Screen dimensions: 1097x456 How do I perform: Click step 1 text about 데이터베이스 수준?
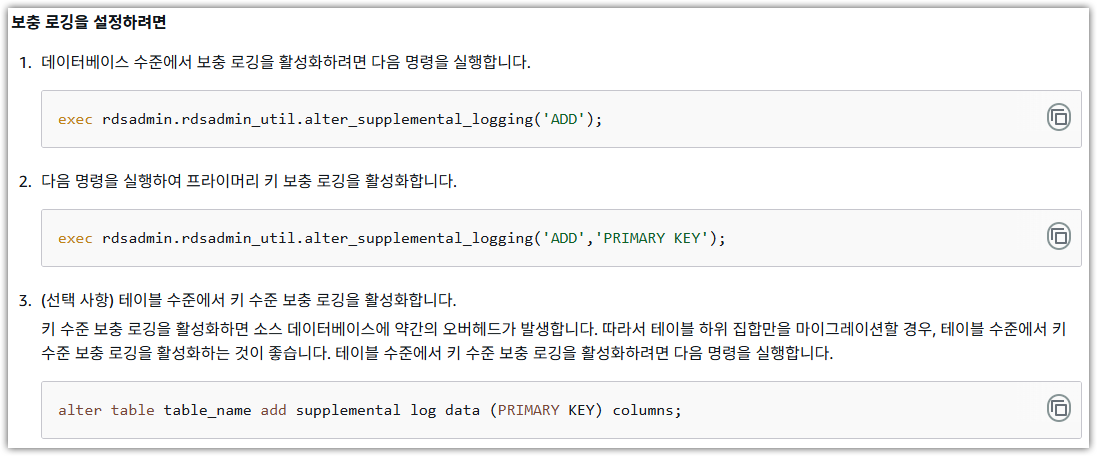click(285, 62)
